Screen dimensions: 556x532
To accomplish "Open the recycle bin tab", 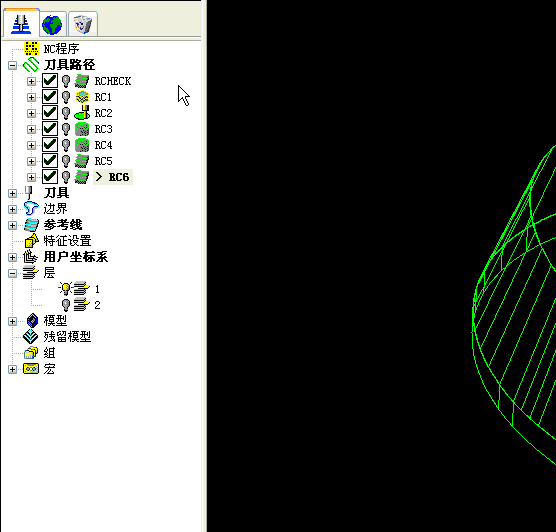I will tap(82, 24).
